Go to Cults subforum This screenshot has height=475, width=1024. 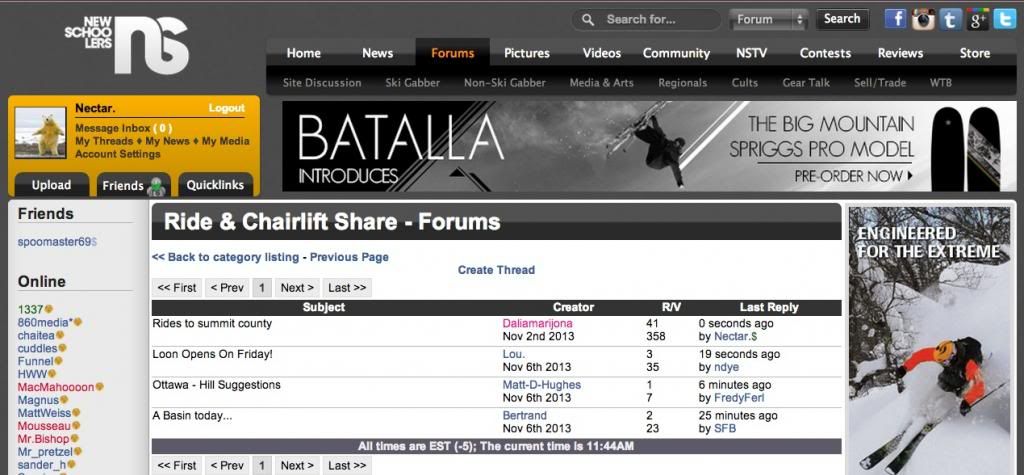pos(744,83)
